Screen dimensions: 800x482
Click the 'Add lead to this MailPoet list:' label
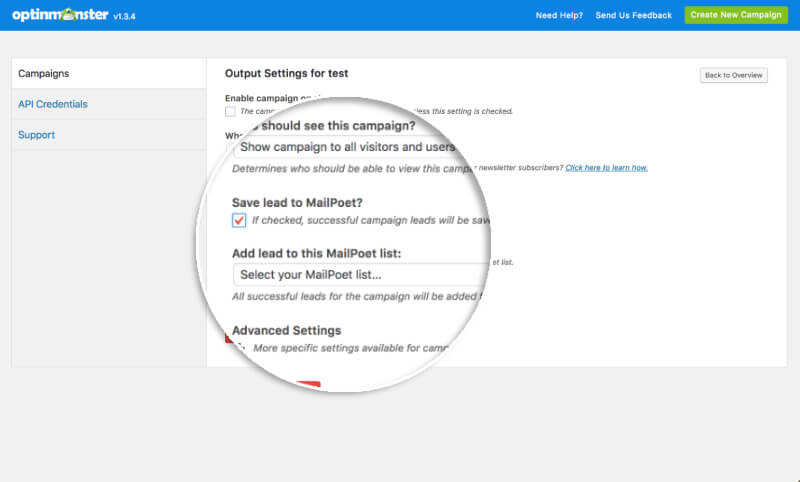pos(316,253)
